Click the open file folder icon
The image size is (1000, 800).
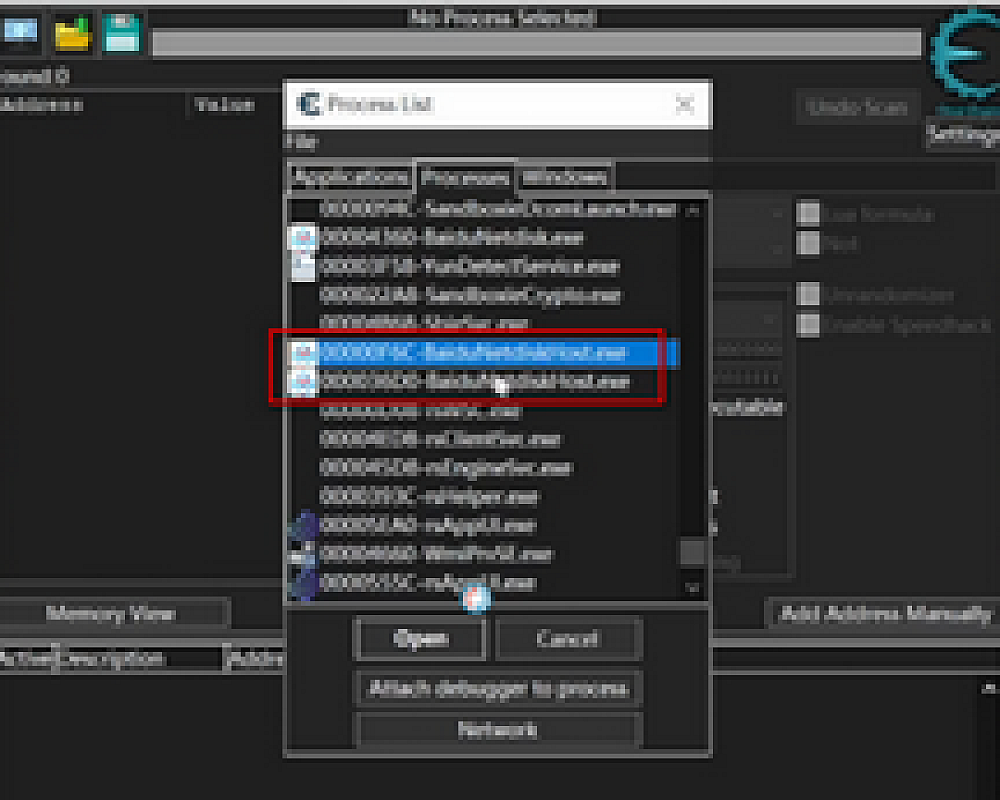coord(73,33)
